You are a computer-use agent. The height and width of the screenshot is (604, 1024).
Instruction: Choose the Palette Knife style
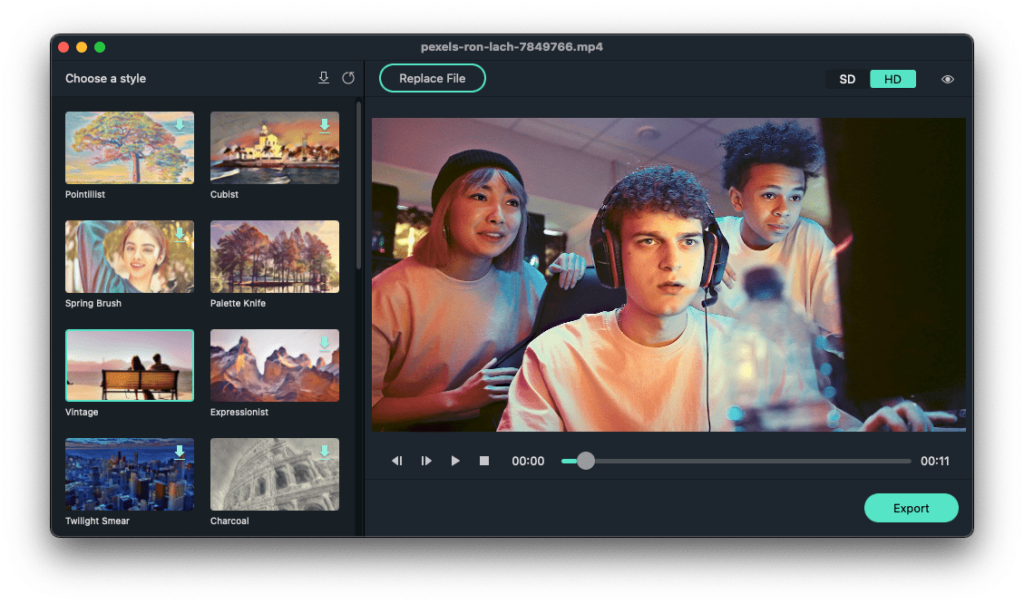coord(274,256)
